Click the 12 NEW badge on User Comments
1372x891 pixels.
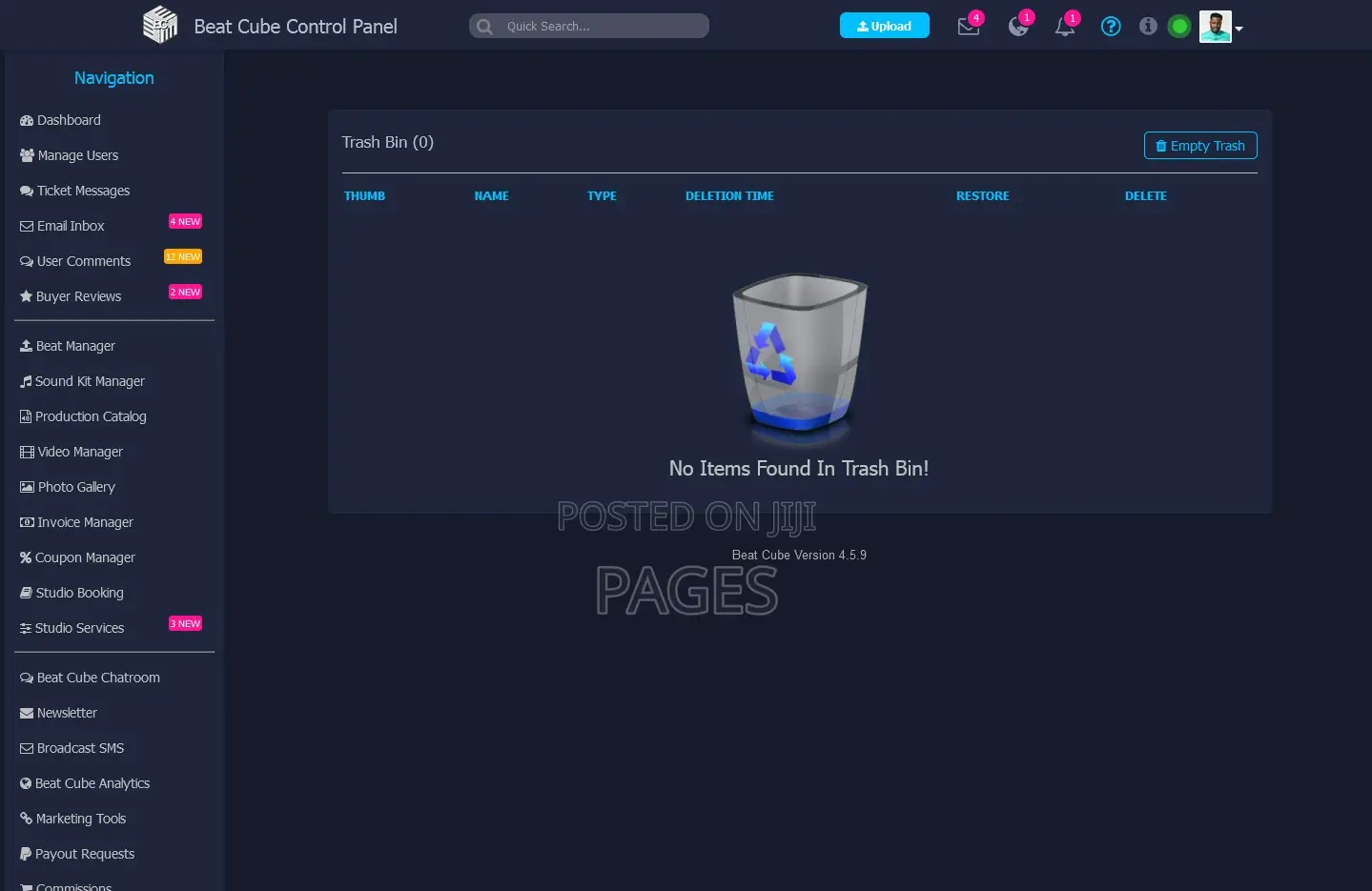183,256
